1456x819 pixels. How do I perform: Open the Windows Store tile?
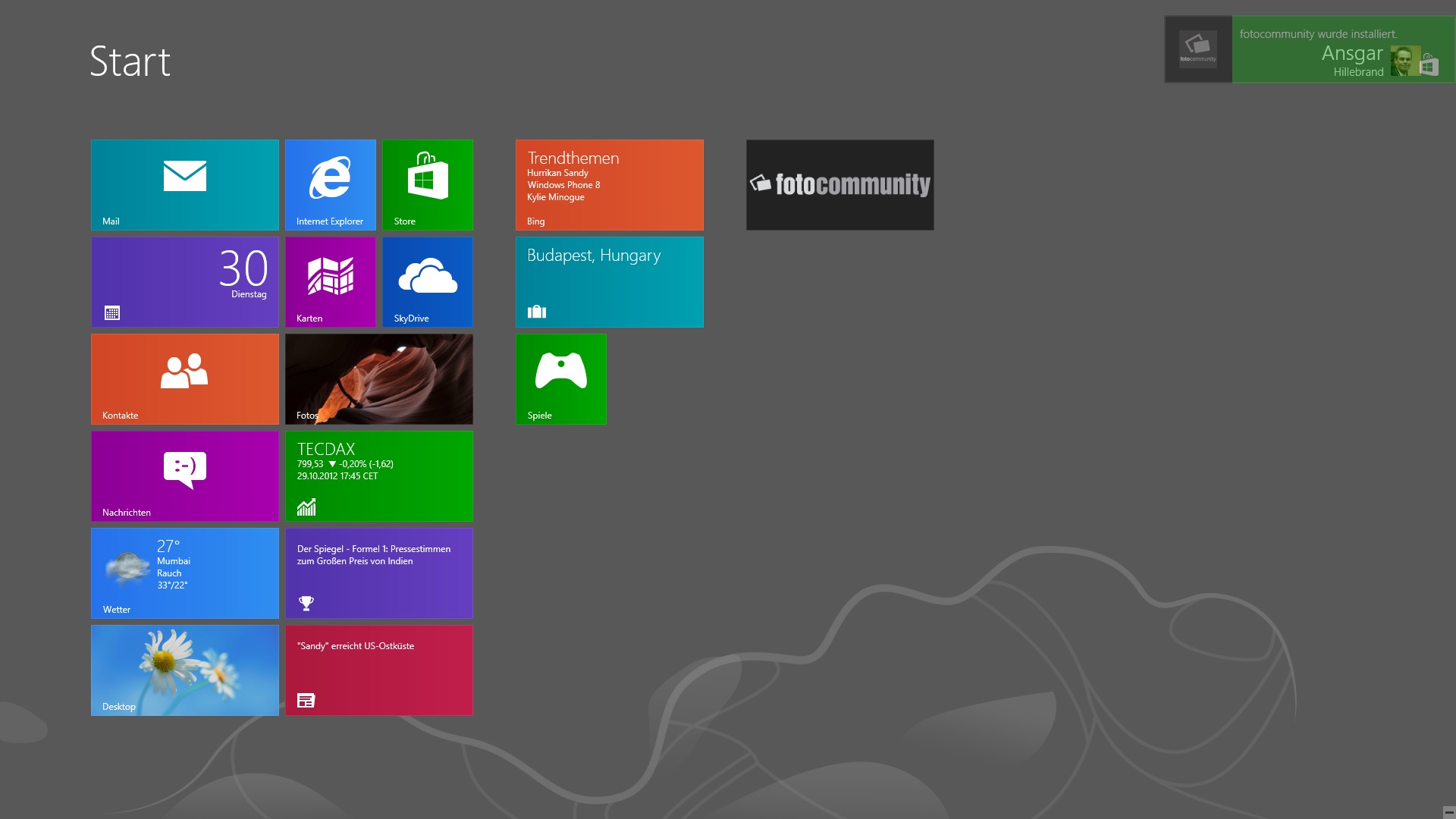pyautogui.click(x=427, y=184)
